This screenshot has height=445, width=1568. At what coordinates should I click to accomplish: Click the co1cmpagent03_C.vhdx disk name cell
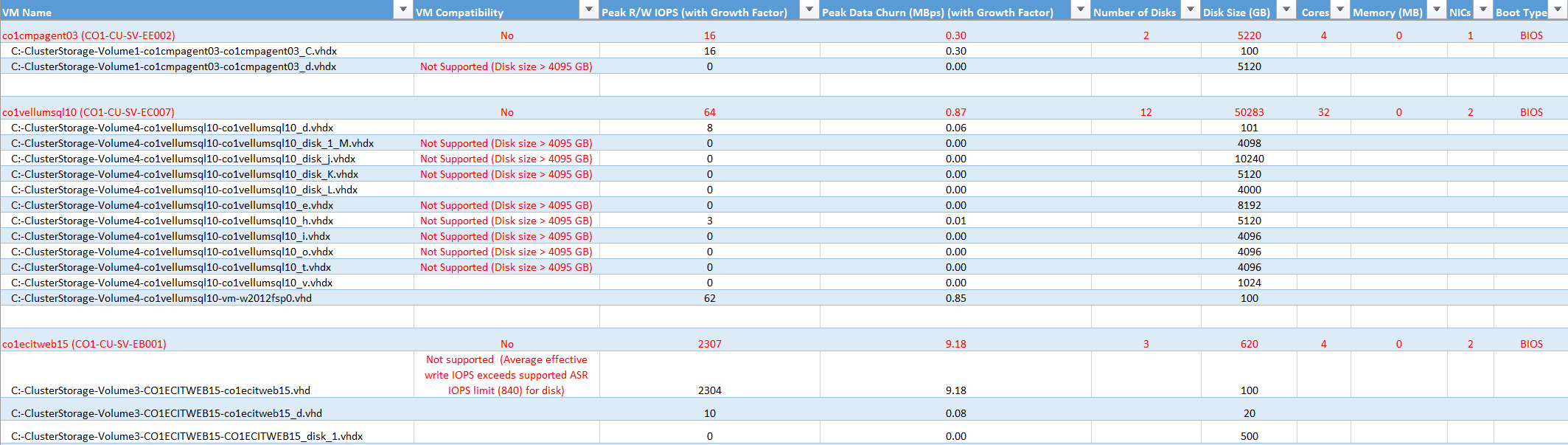pyautogui.click(x=174, y=51)
